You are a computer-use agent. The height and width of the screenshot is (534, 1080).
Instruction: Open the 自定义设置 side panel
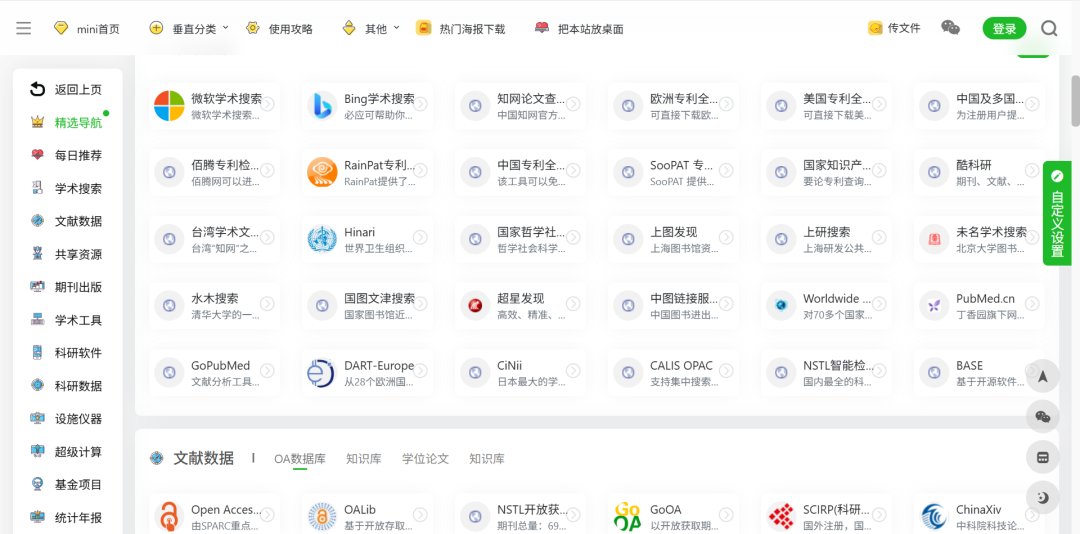pyautogui.click(x=1057, y=213)
